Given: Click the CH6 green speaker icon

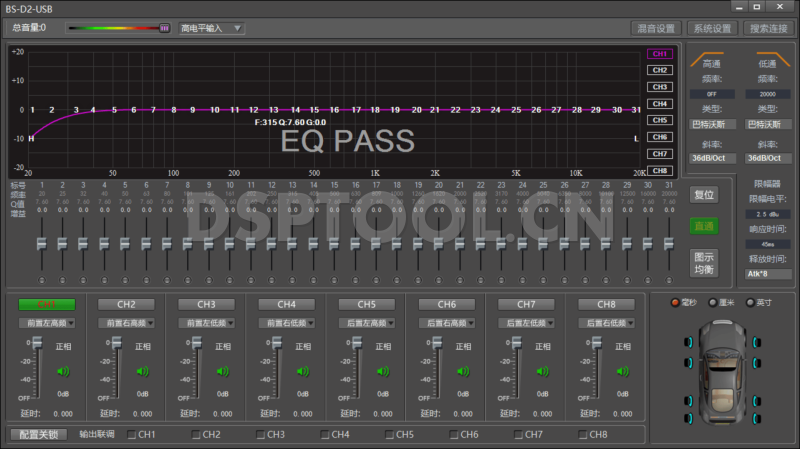Looking at the screenshot, I should (x=462, y=371).
